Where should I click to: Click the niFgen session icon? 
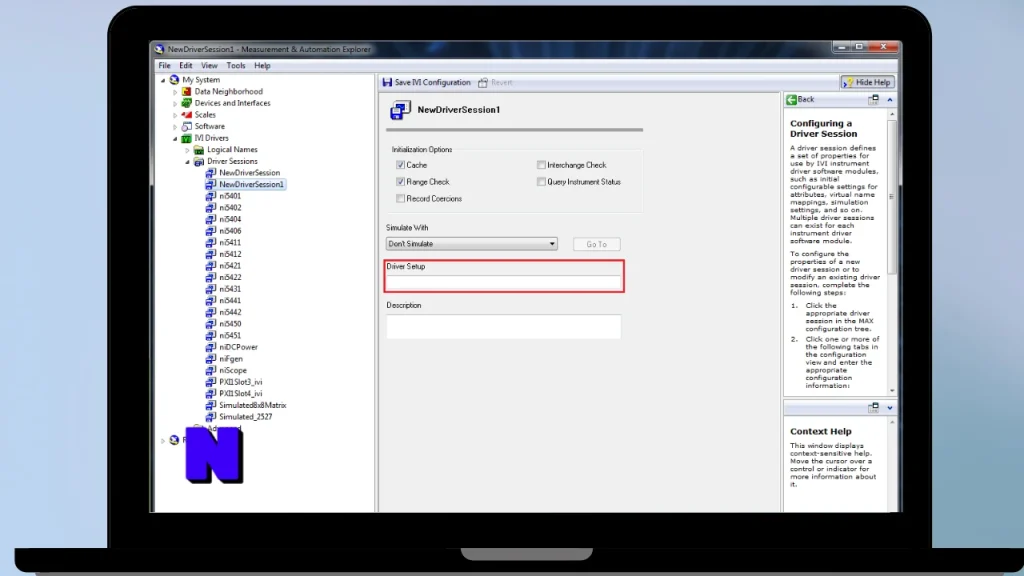coord(211,359)
